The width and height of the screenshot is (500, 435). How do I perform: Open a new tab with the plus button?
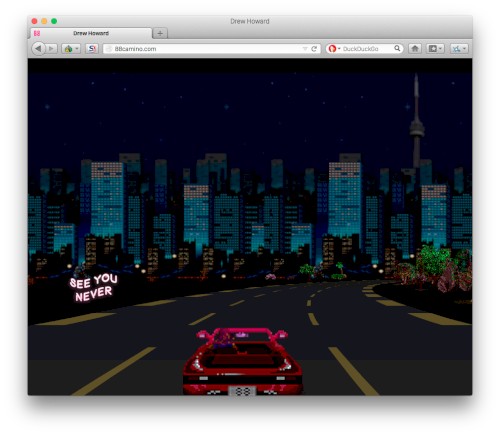pos(160,33)
